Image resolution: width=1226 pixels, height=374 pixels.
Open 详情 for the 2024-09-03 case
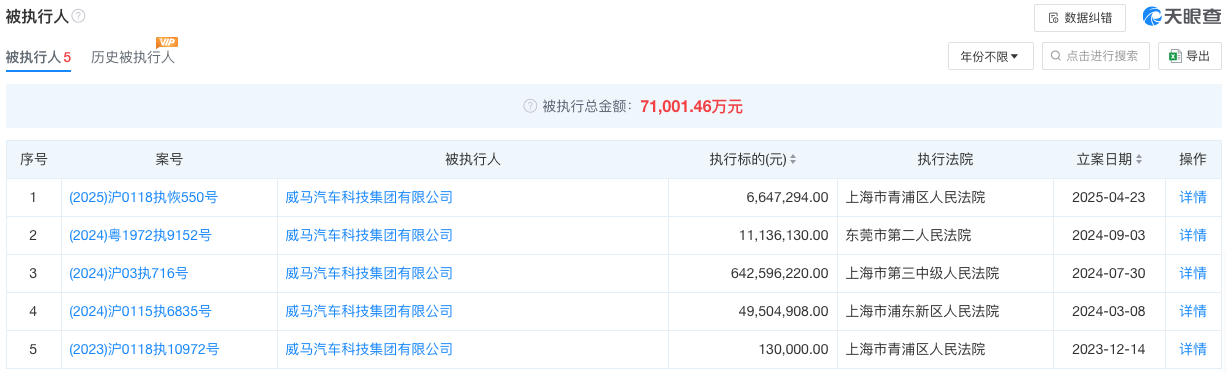click(x=1193, y=235)
